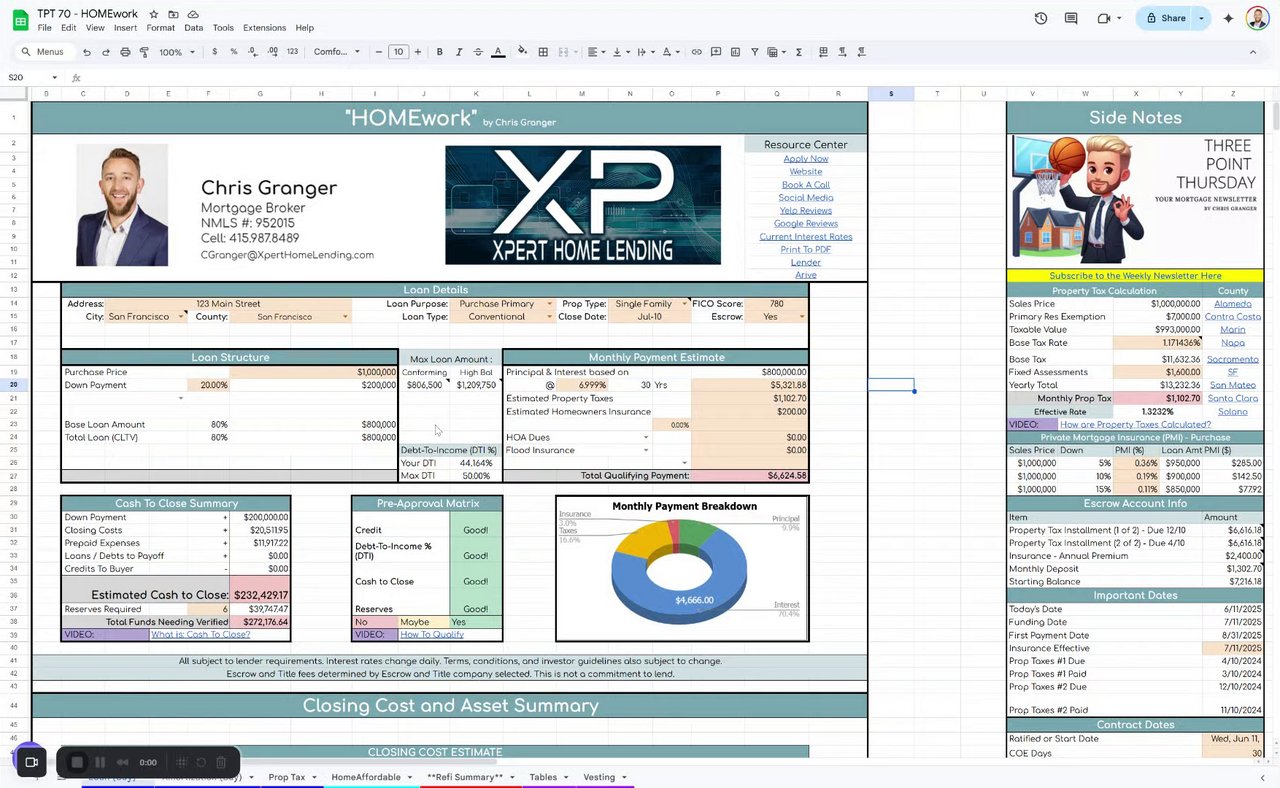Click the Redo icon in toolbar
Screen dimensions: 1280x788
[x=106, y=52]
